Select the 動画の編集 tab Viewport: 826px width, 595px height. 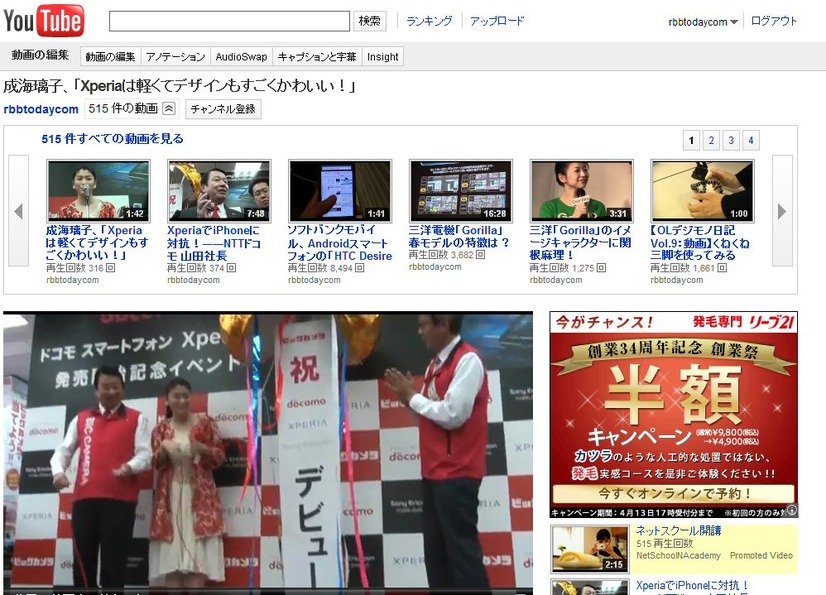[111, 56]
